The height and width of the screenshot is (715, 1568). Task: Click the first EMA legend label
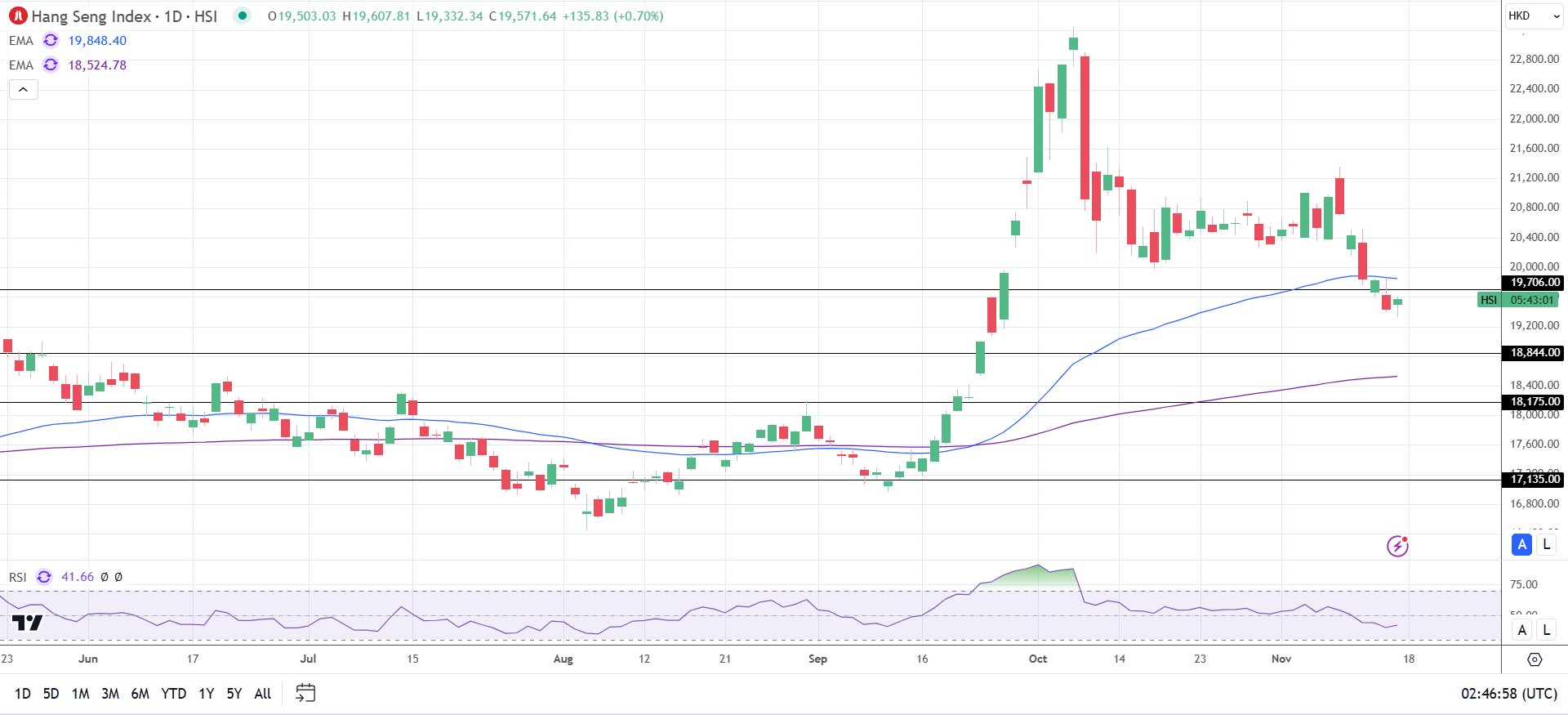pyautogui.click(x=21, y=41)
